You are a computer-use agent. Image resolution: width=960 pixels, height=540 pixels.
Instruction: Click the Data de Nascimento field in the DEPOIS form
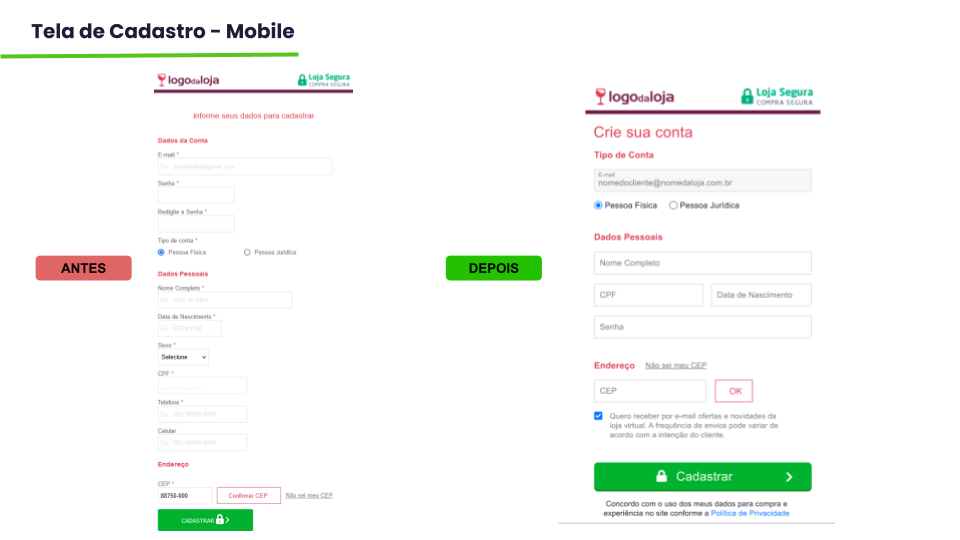click(762, 295)
